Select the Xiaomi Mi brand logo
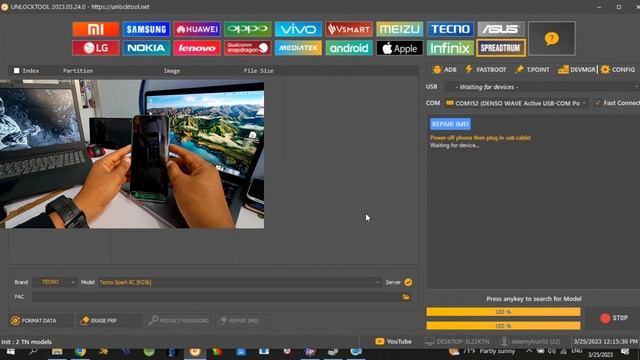Viewport: 640px width, 360px height. (x=96, y=29)
